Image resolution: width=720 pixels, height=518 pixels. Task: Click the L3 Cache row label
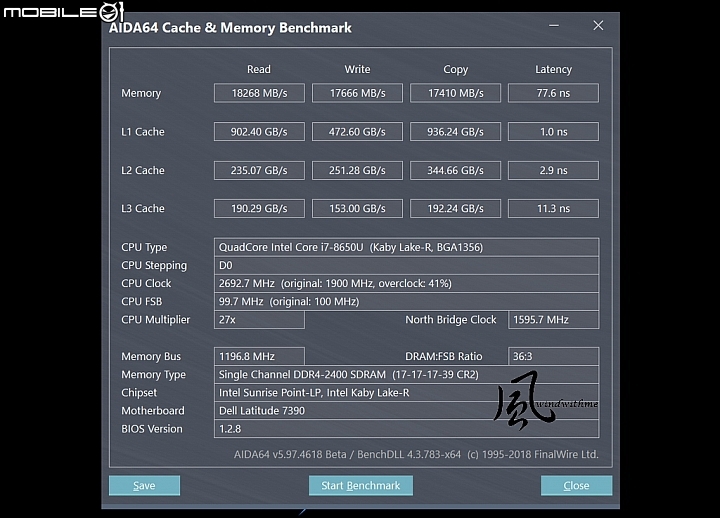click(x=143, y=208)
